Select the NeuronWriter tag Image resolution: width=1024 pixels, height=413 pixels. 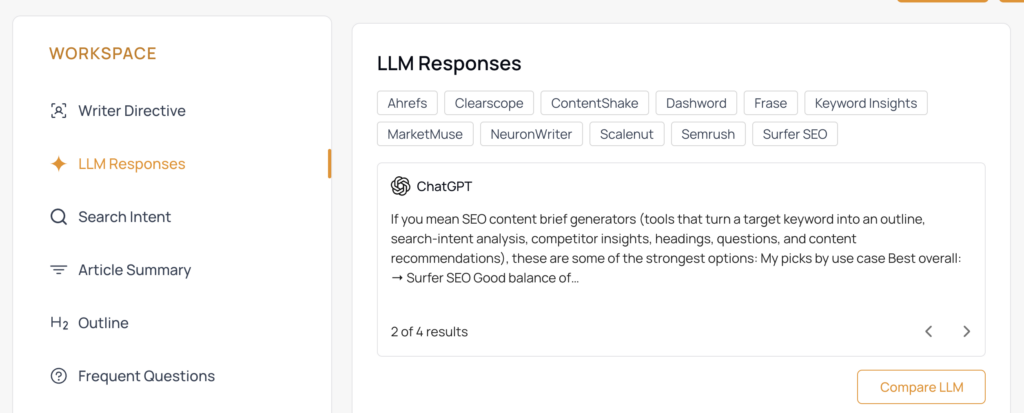(532, 135)
